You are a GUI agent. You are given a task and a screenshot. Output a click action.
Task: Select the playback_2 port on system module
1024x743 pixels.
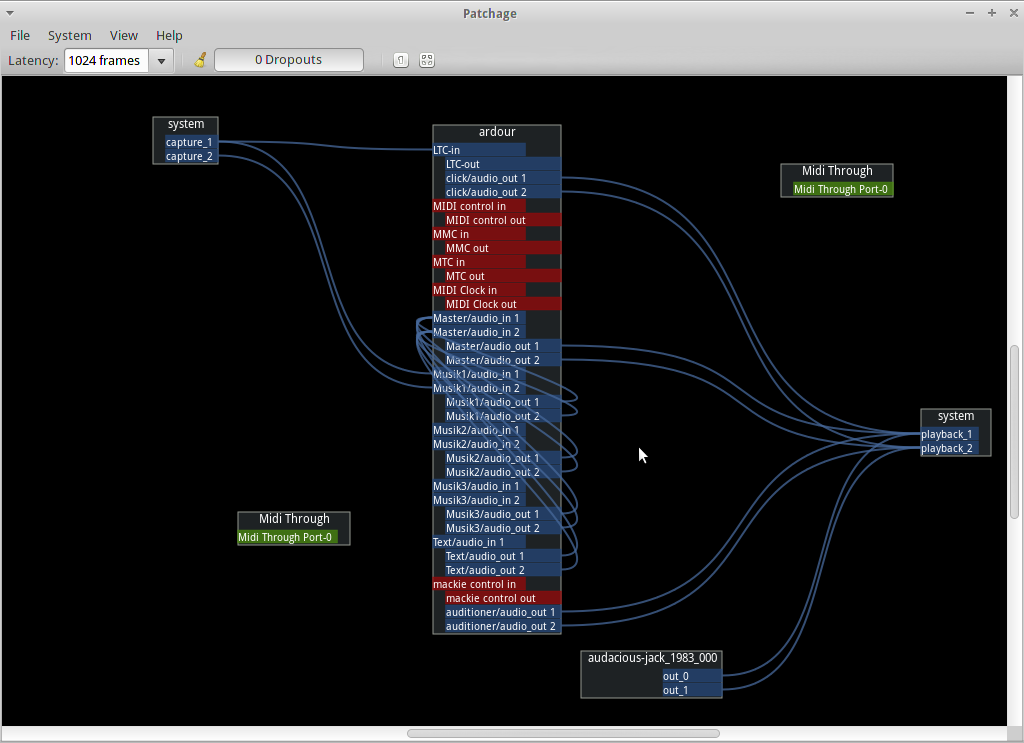pyautogui.click(x=946, y=449)
